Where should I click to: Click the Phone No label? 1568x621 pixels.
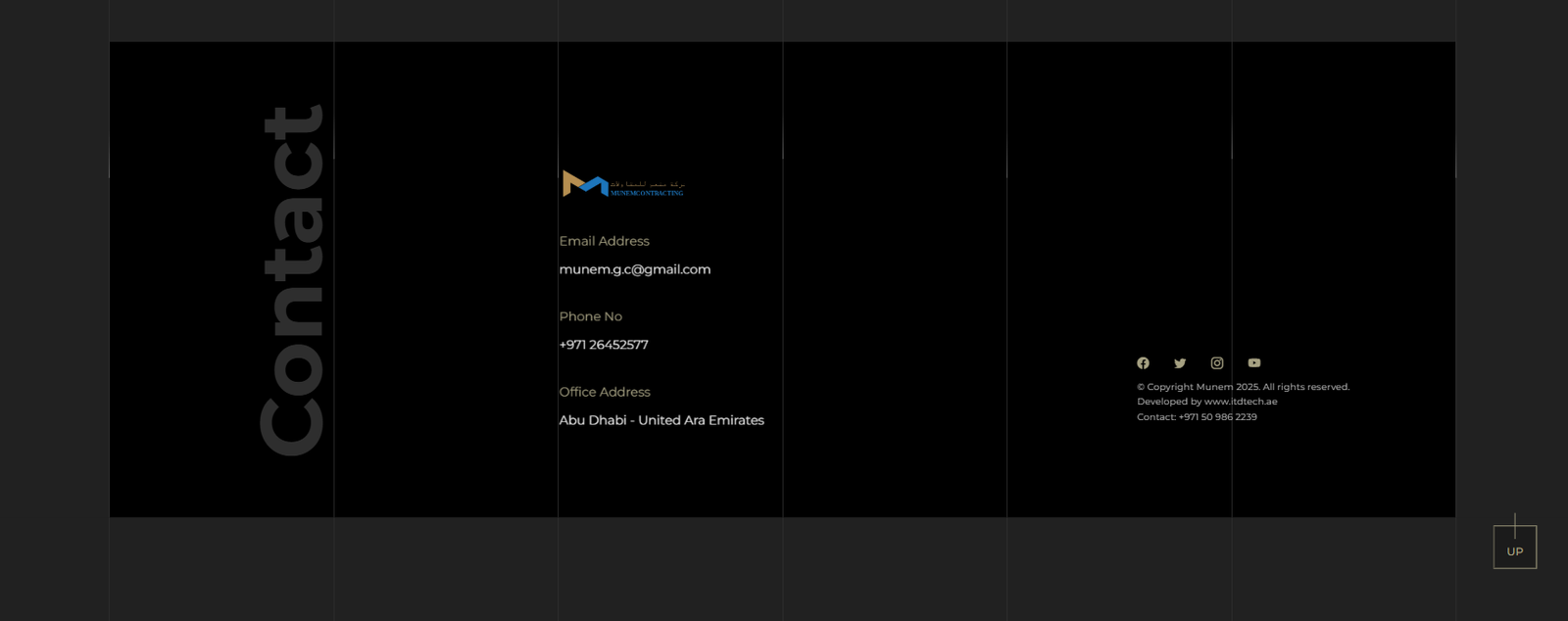(590, 316)
